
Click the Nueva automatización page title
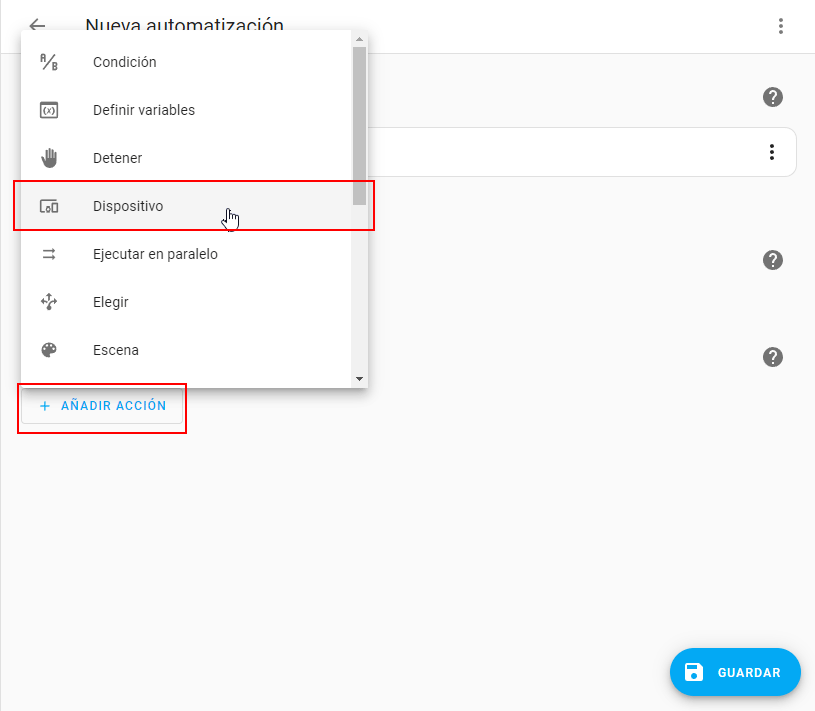coord(184,26)
